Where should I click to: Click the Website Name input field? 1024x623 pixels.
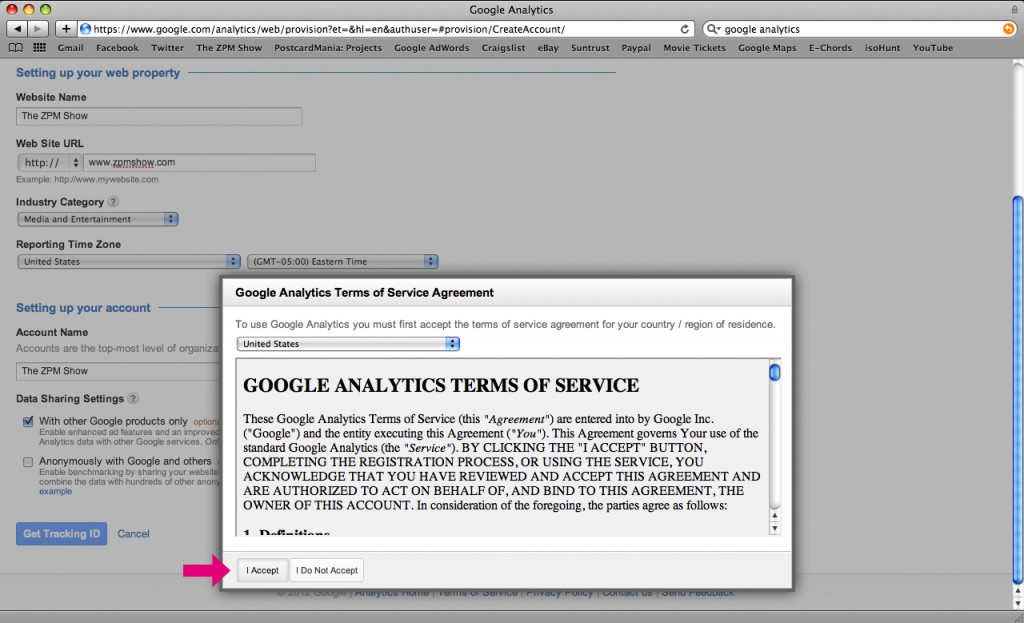(x=159, y=116)
